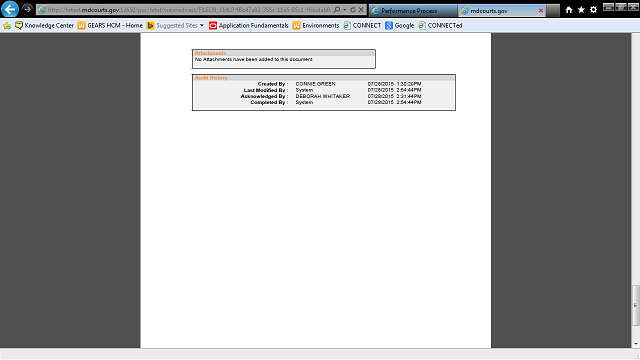
Task: Open the CONNECTed bookmark
Action: pyautogui.click(x=440, y=25)
